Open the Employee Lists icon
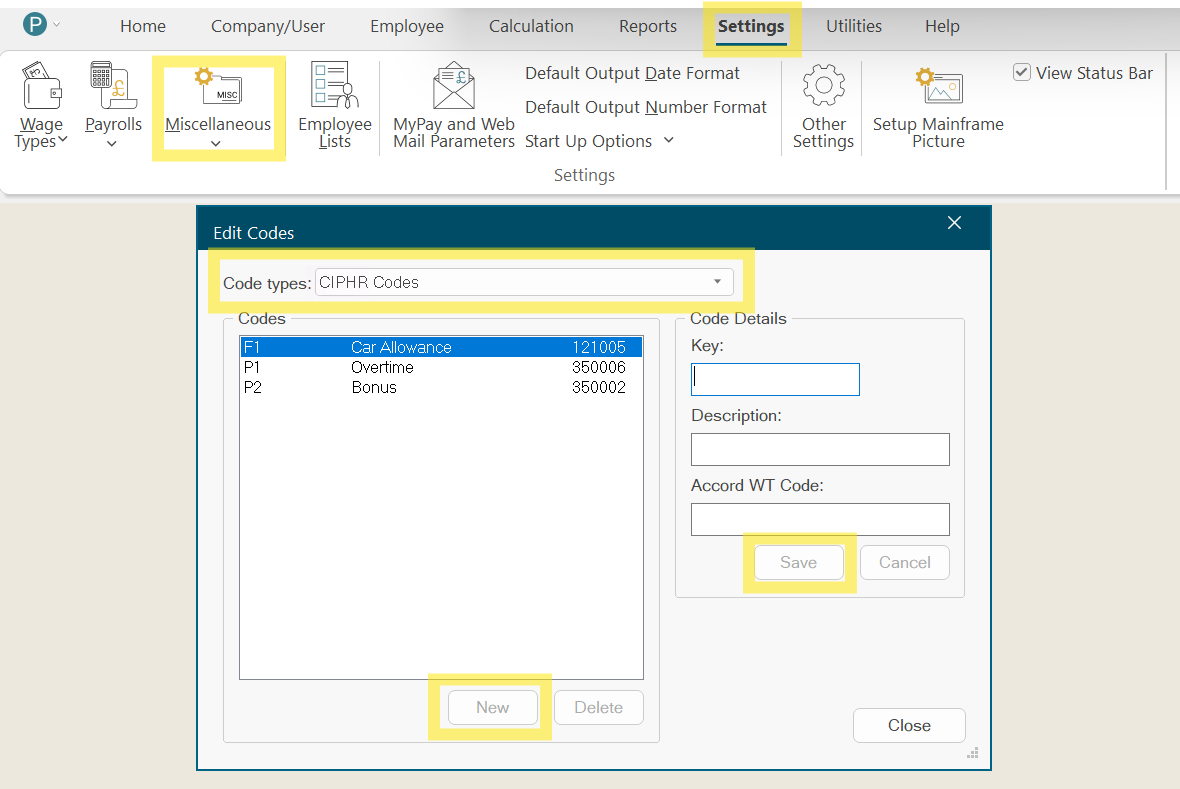Image resolution: width=1180 pixels, height=789 pixels. (335, 85)
